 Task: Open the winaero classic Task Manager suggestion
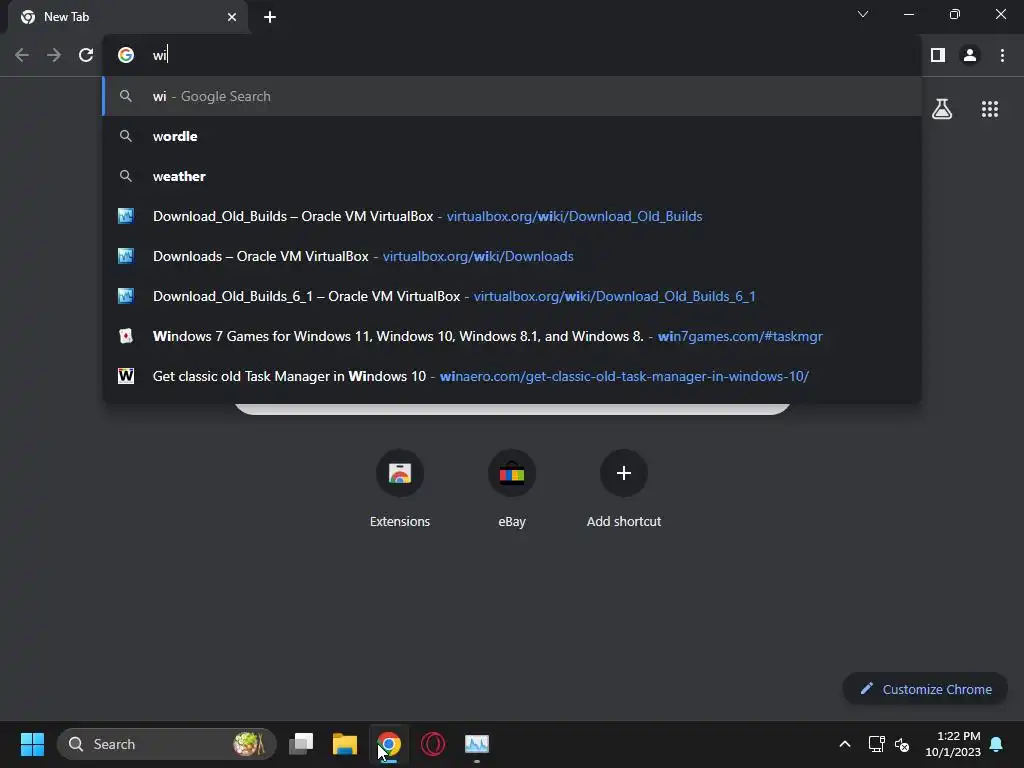click(512, 376)
